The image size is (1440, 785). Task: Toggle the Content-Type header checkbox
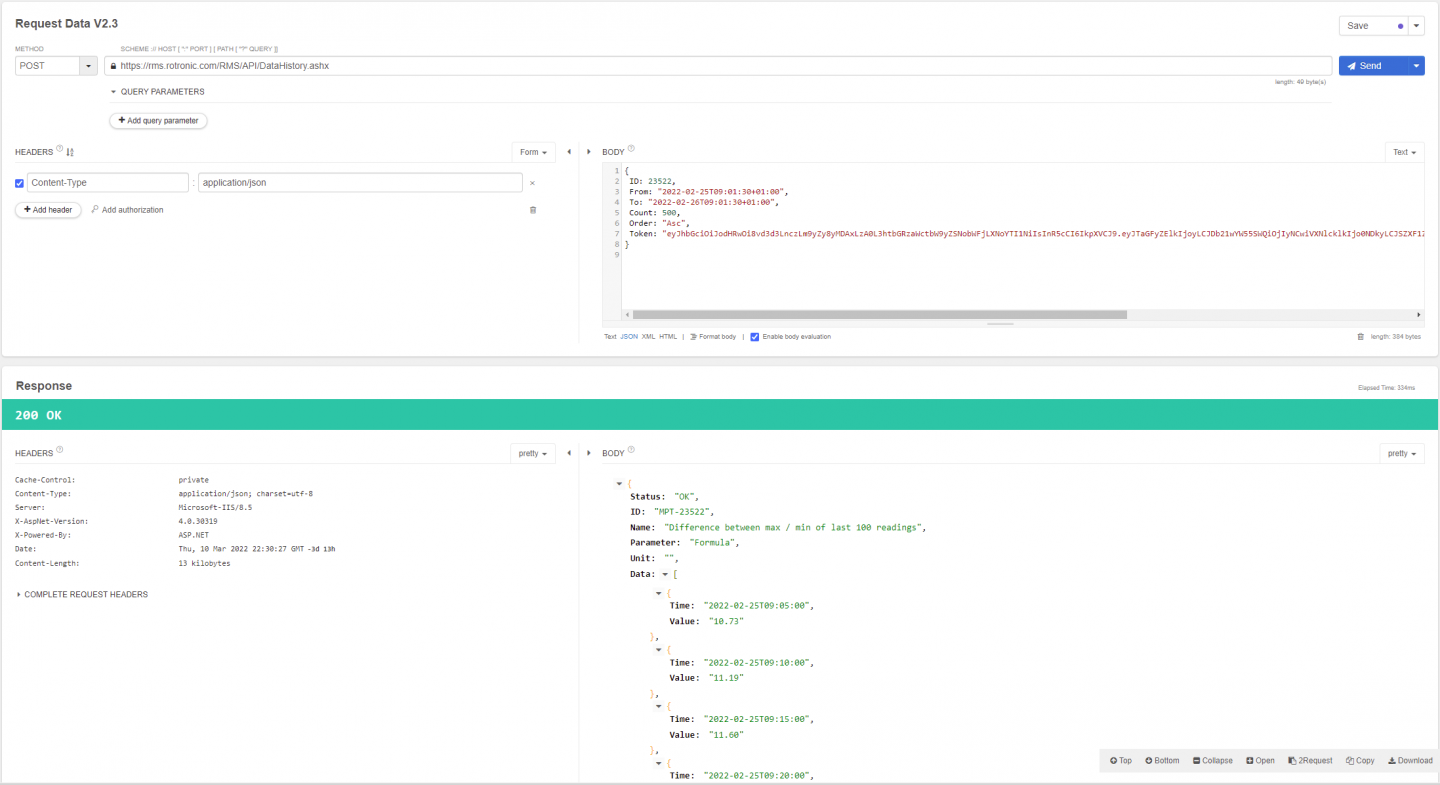click(20, 183)
